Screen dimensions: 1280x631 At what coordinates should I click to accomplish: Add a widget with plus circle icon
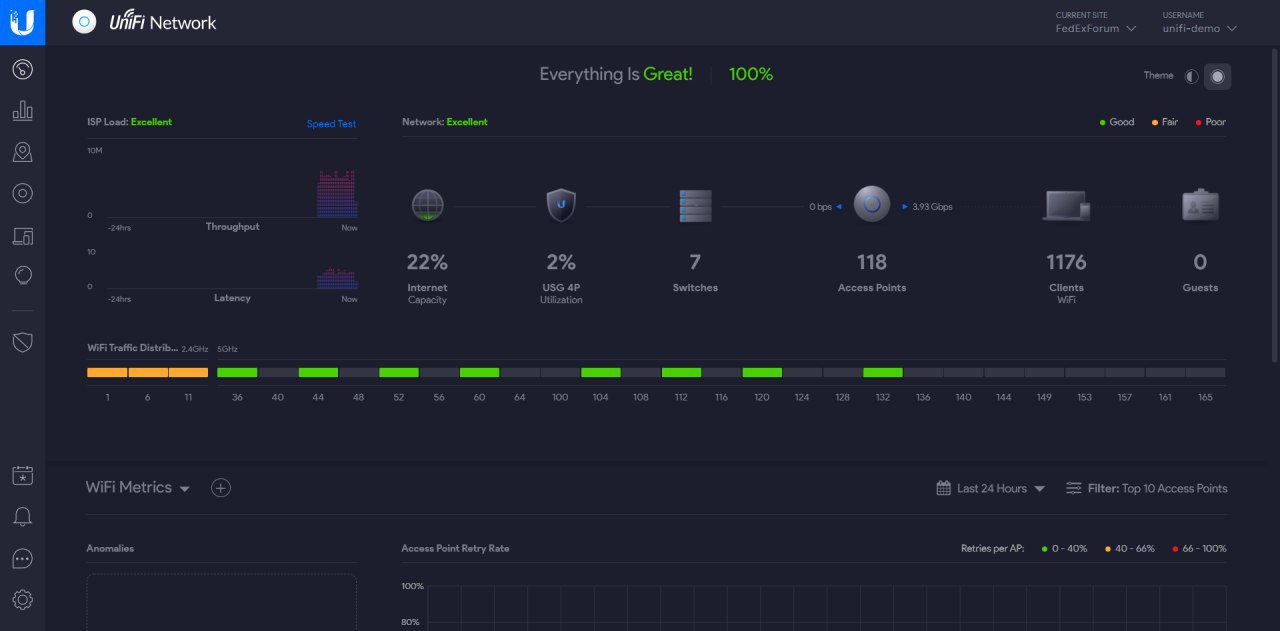click(x=221, y=488)
